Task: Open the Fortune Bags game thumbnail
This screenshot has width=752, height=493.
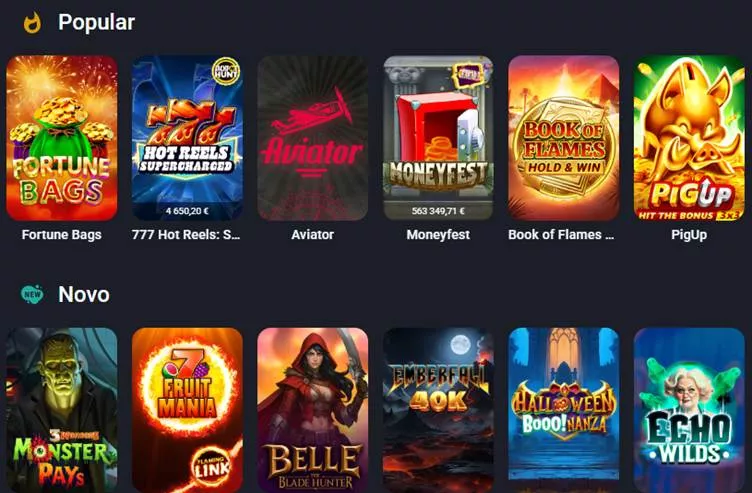Action: tap(61, 138)
